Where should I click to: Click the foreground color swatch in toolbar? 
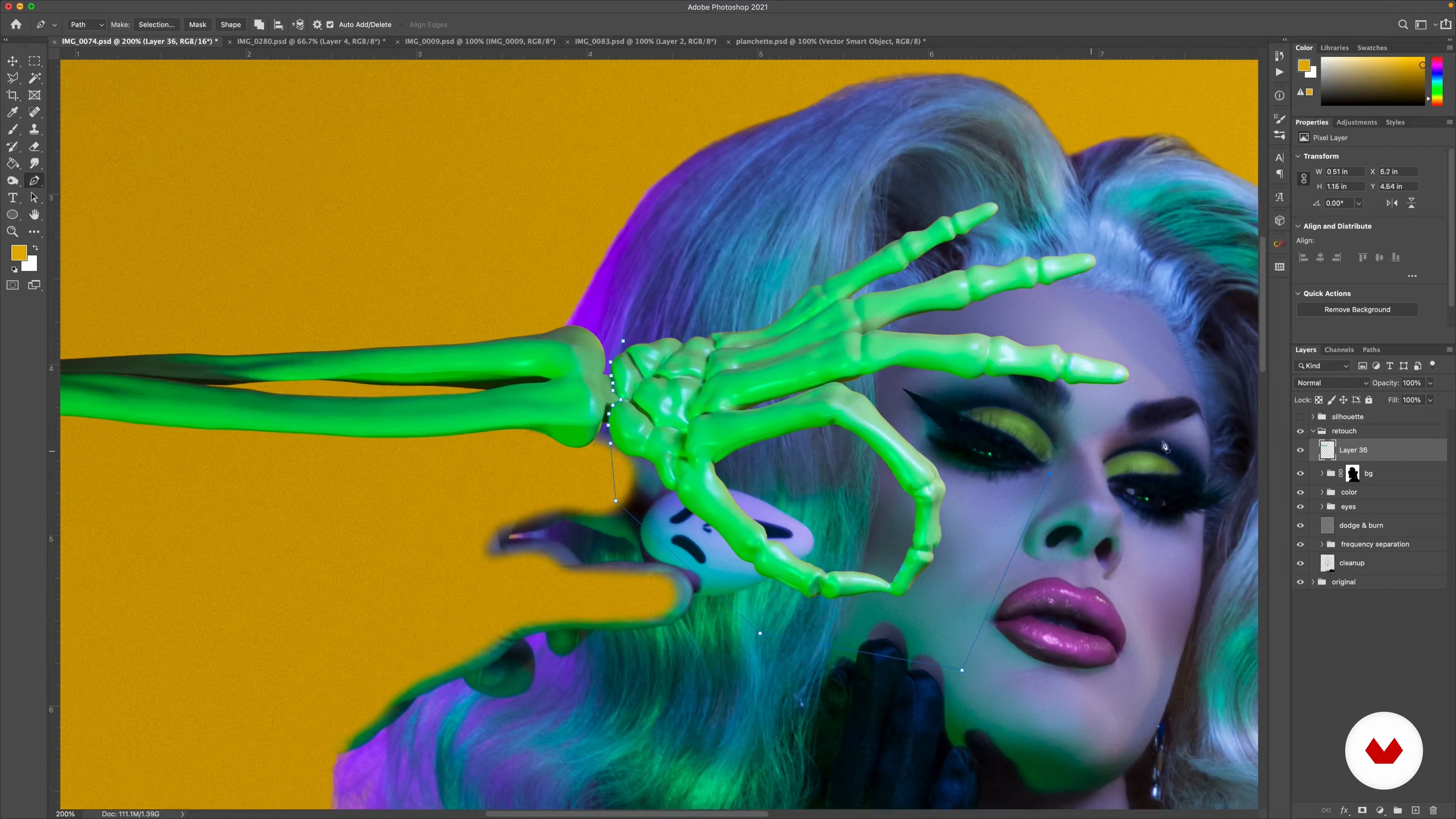pyautogui.click(x=18, y=252)
